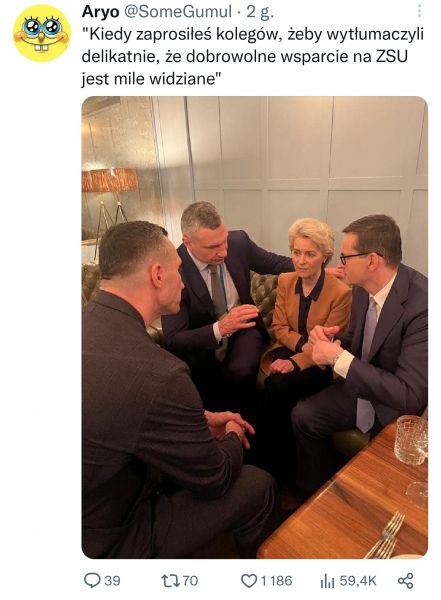Click the water glass in the photo

(x=411, y=440)
